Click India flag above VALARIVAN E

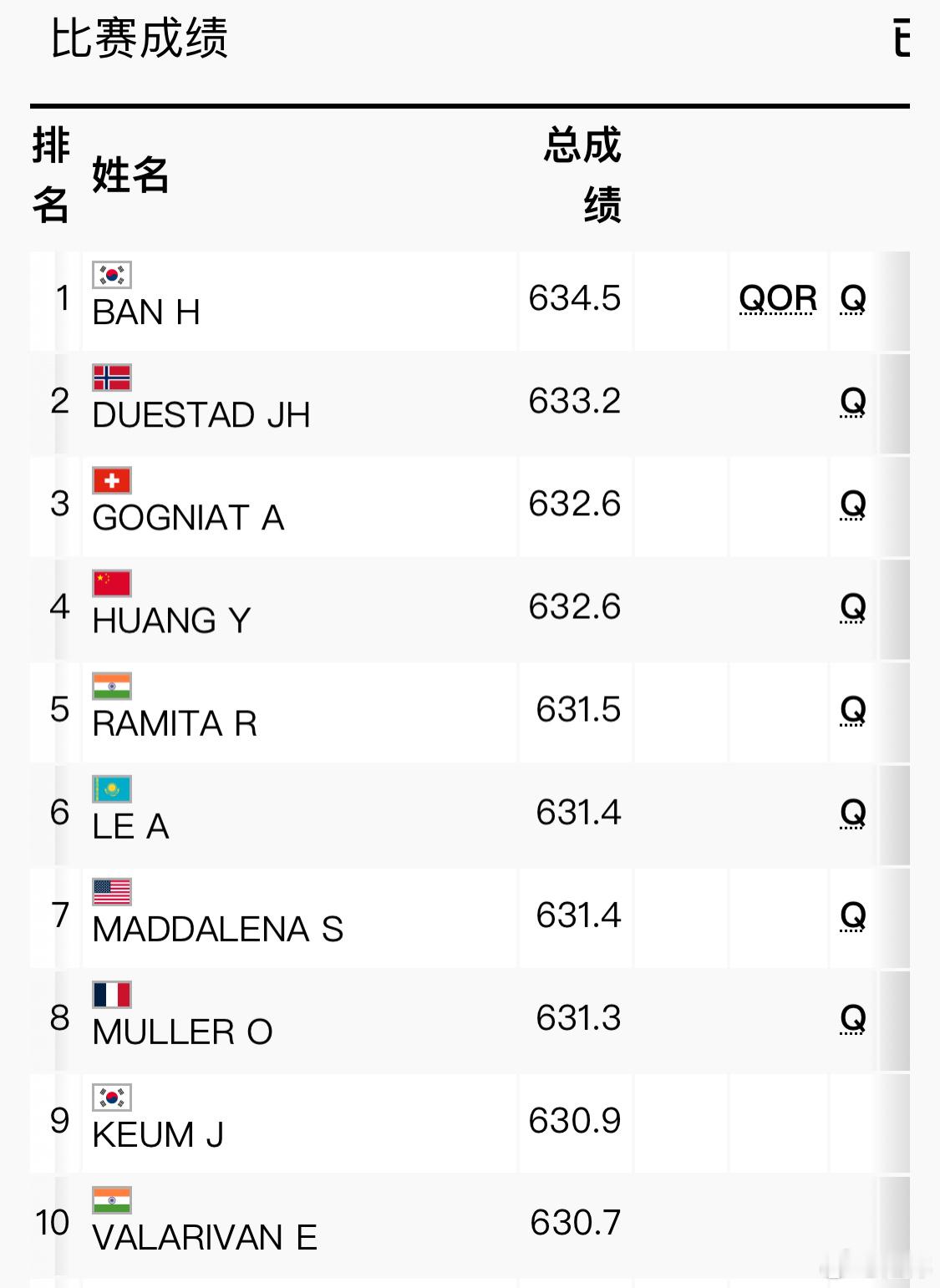(x=112, y=1199)
